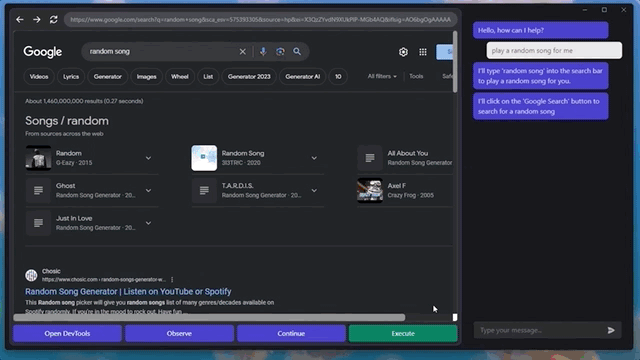Start voice search with the microphone icon

point(263,51)
